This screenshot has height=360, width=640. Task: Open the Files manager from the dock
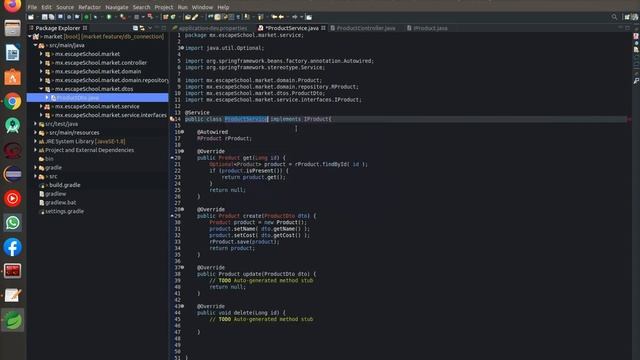click(13, 29)
